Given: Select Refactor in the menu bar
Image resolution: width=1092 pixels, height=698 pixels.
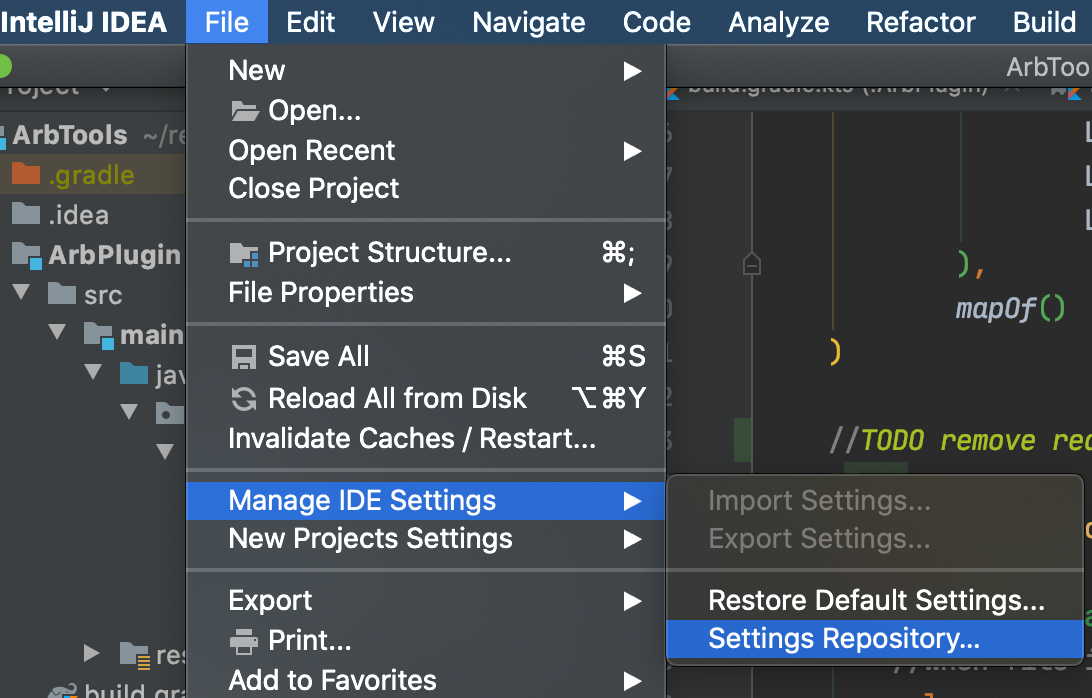Looking at the screenshot, I should [x=919, y=21].
